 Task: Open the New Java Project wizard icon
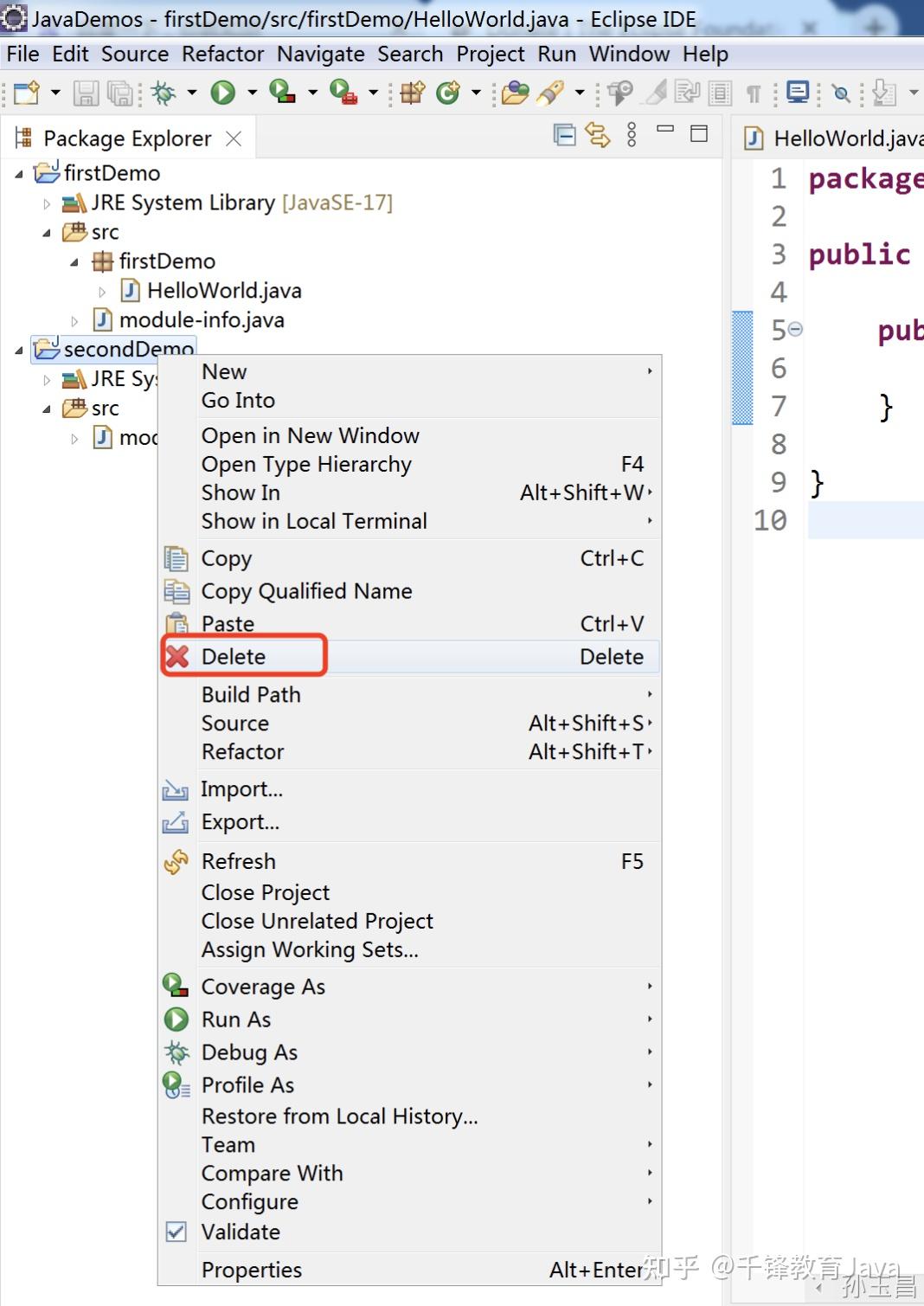[x=26, y=93]
